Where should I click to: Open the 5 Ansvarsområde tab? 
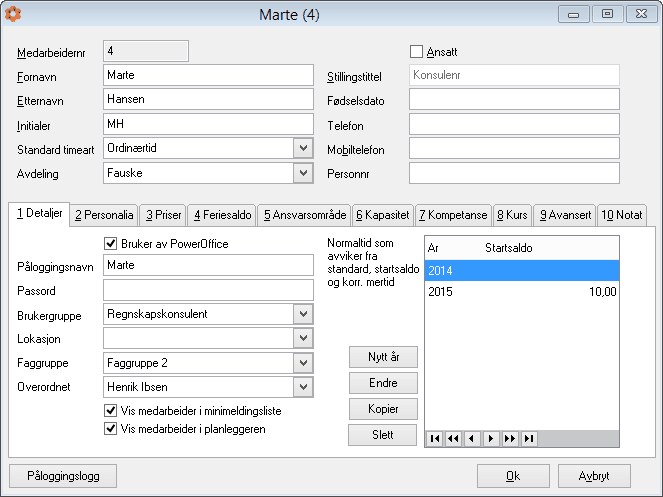(x=305, y=215)
